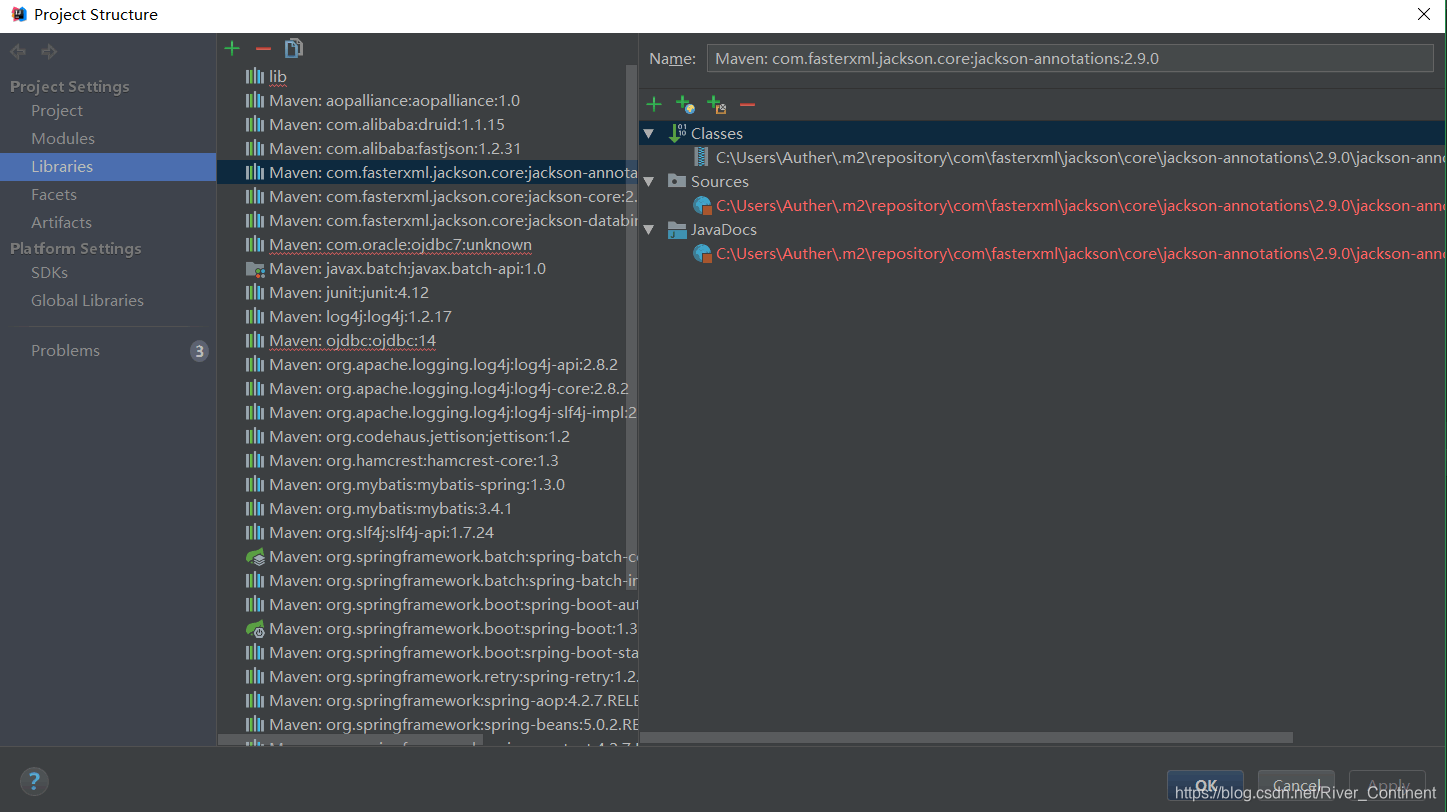Click the green add library icon

[x=232, y=48]
